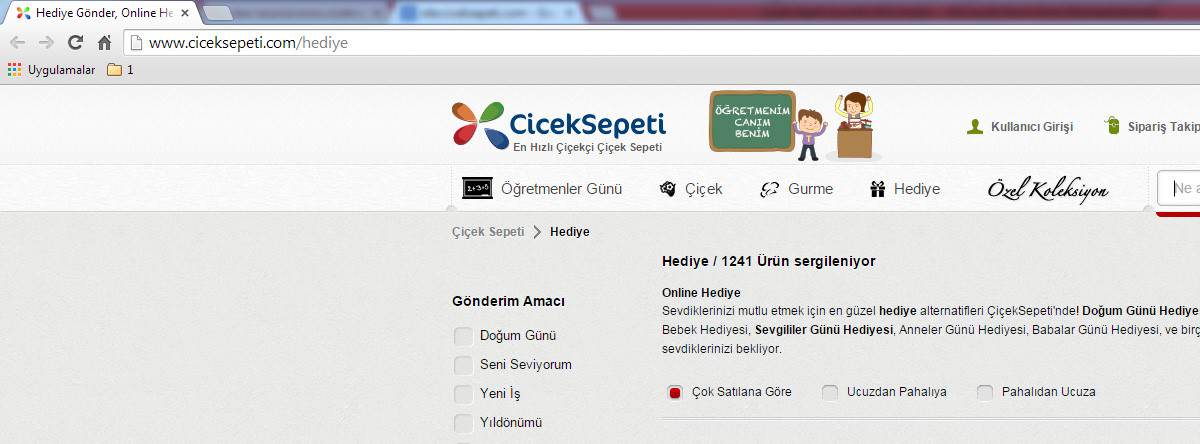Click the CicekSepeti logo
Viewport: 1200px width, 444px height.
[558, 124]
